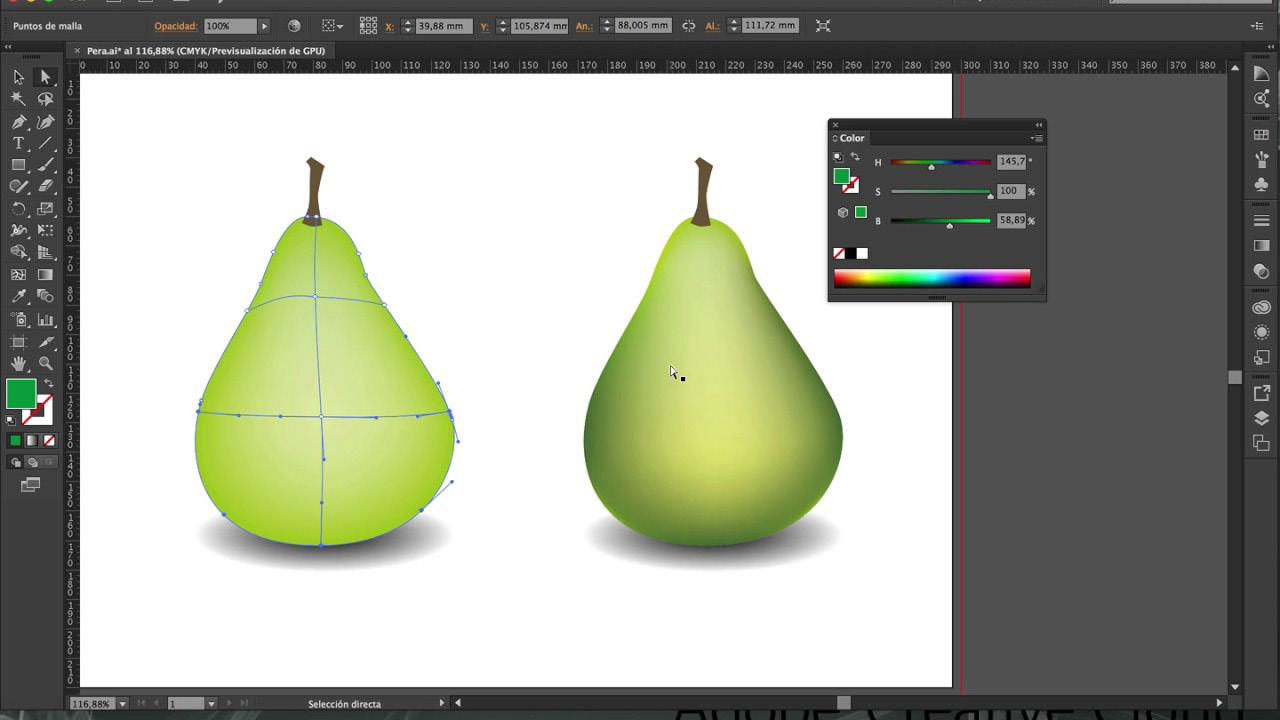Pick the Eyedropper tool
Screen dimensions: 1280x720
(18, 297)
